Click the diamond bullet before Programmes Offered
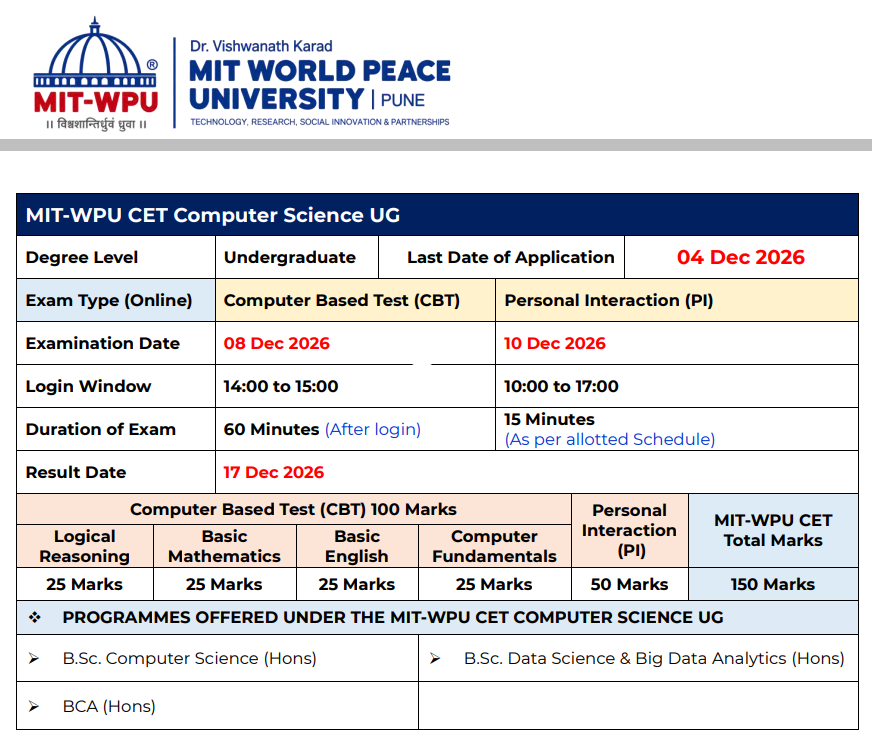This screenshot has height=740, width=872. 34,618
